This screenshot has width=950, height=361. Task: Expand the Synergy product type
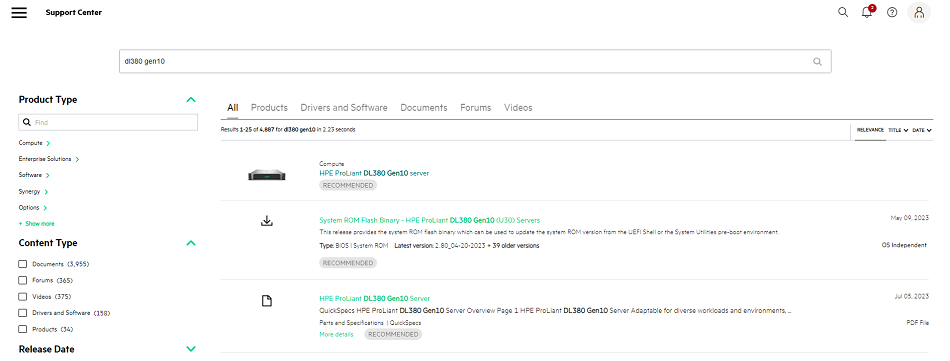(x=33, y=191)
